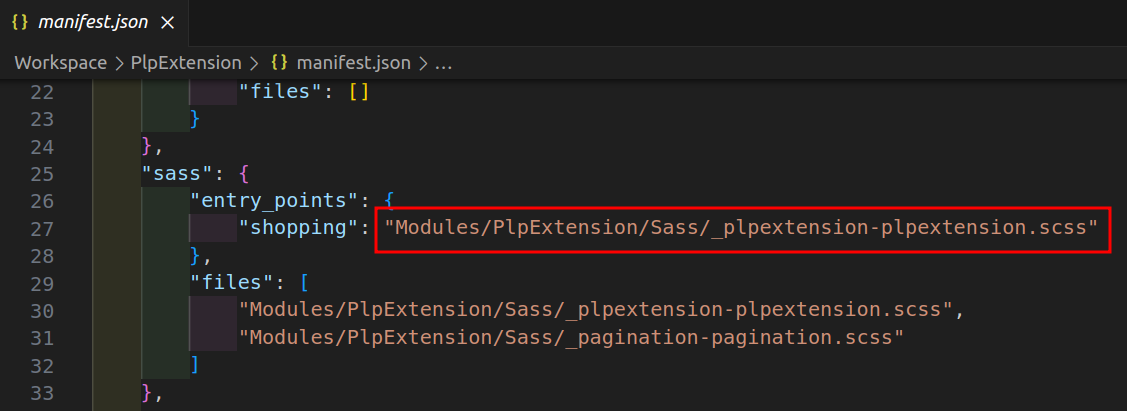
Task: Click the JSON braces icon in breadcrumb
Action: (280, 63)
